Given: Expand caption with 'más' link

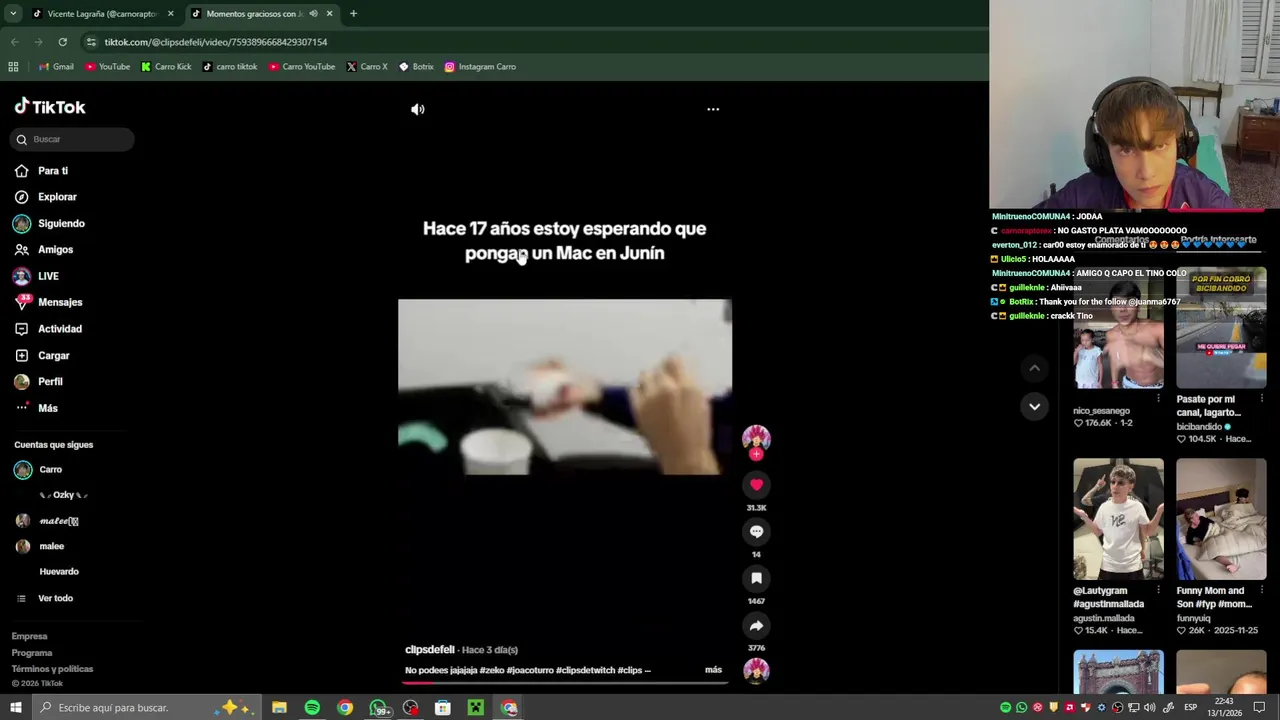Looking at the screenshot, I should click(713, 670).
